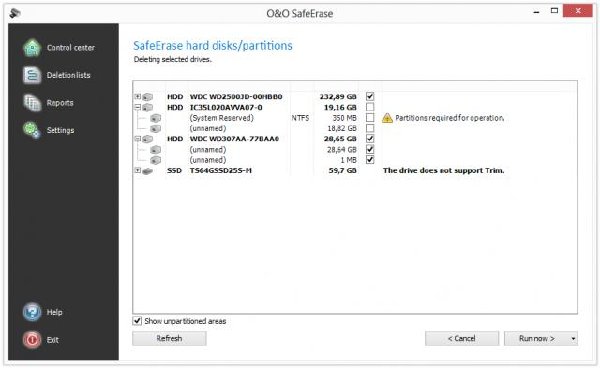Check the IC35L020AVVA07-0 19,16 GB checkbox
The height and width of the screenshot is (368, 600).
[x=370, y=107]
